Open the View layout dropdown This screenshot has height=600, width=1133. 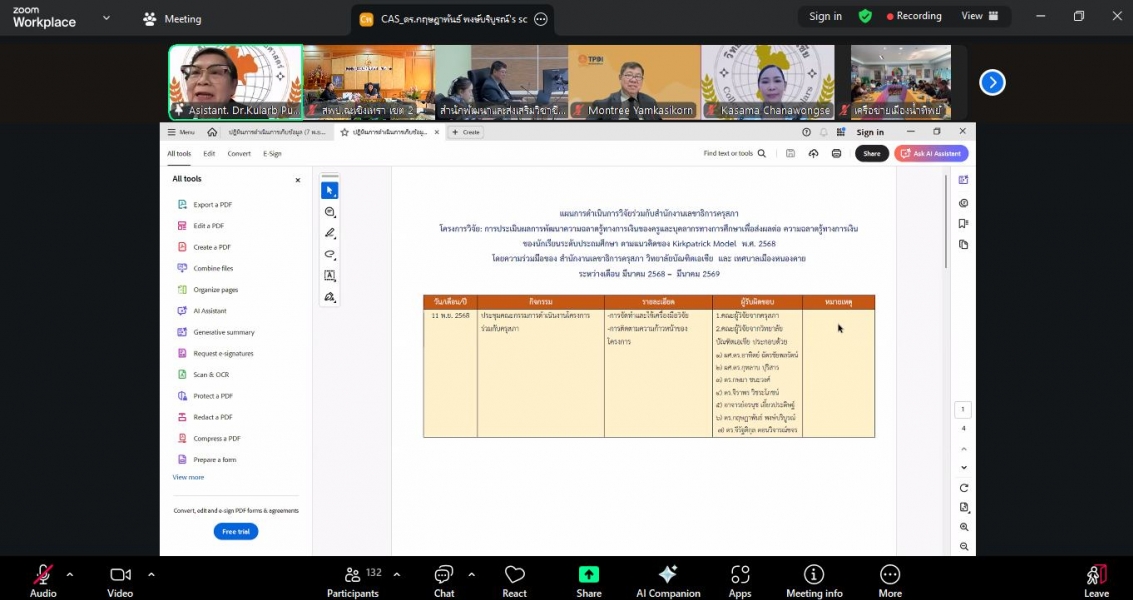coord(980,16)
